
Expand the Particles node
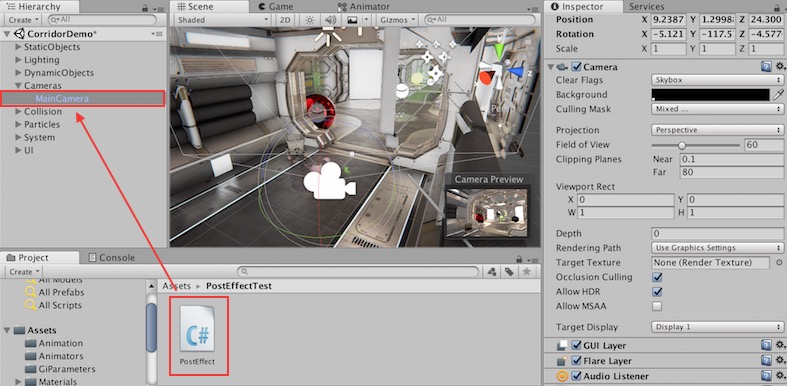[19, 124]
